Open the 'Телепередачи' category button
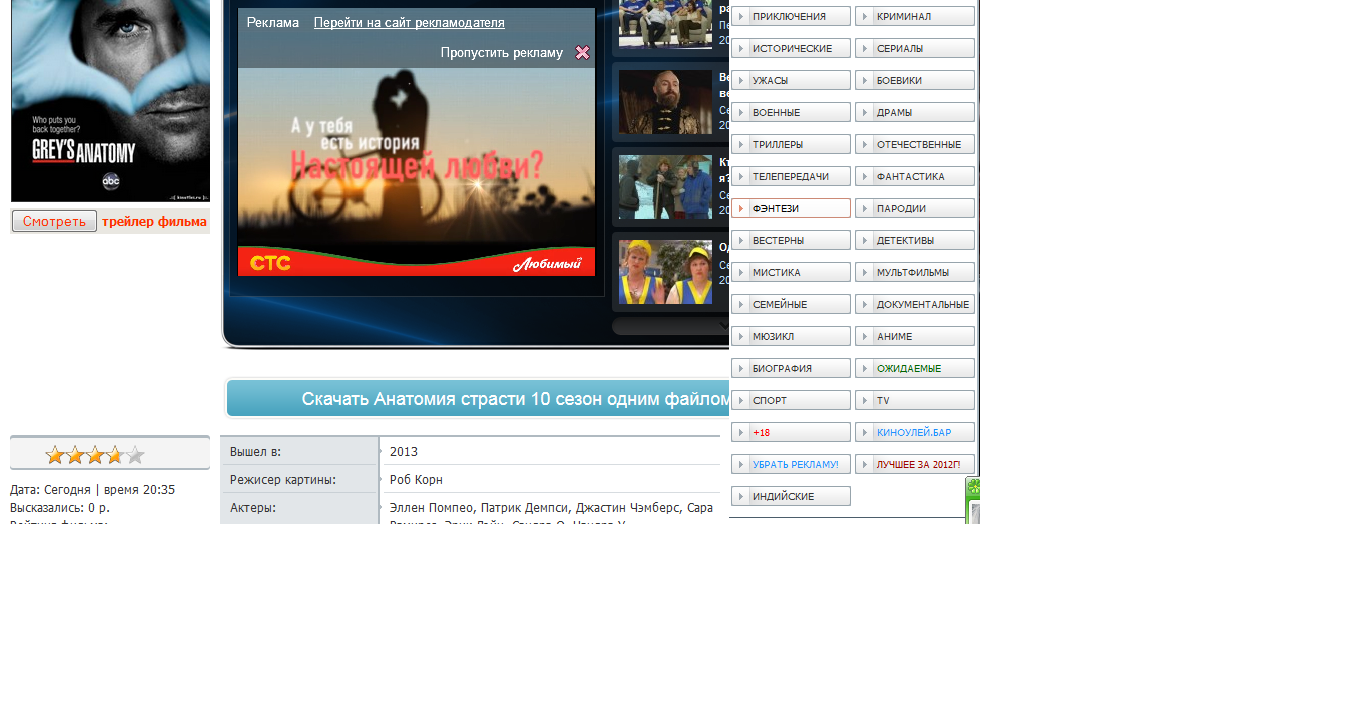The height and width of the screenshot is (728, 1366). (791, 177)
